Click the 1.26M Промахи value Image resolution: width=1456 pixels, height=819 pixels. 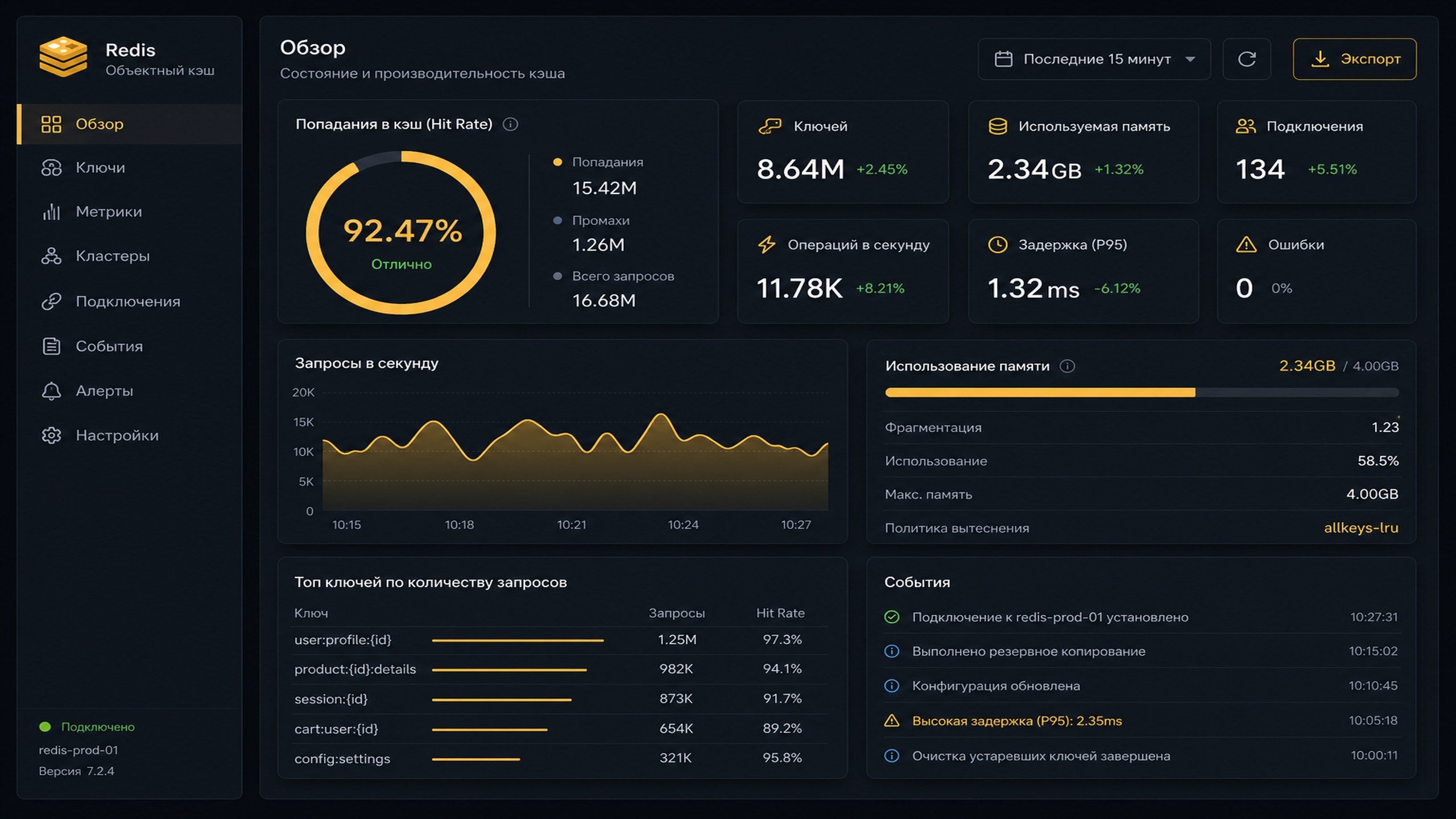(x=598, y=245)
